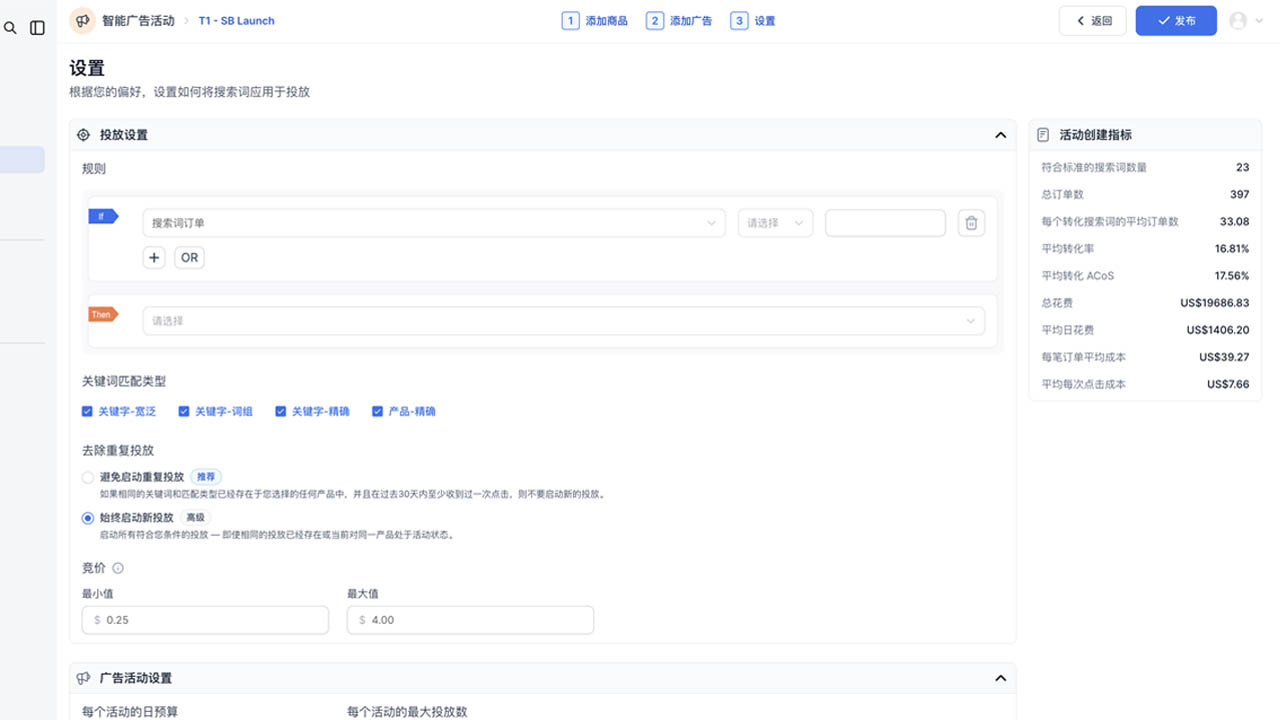The height and width of the screenshot is (720, 1280).
Task: Toggle the sidebar panel icon
Action: tap(37, 28)
